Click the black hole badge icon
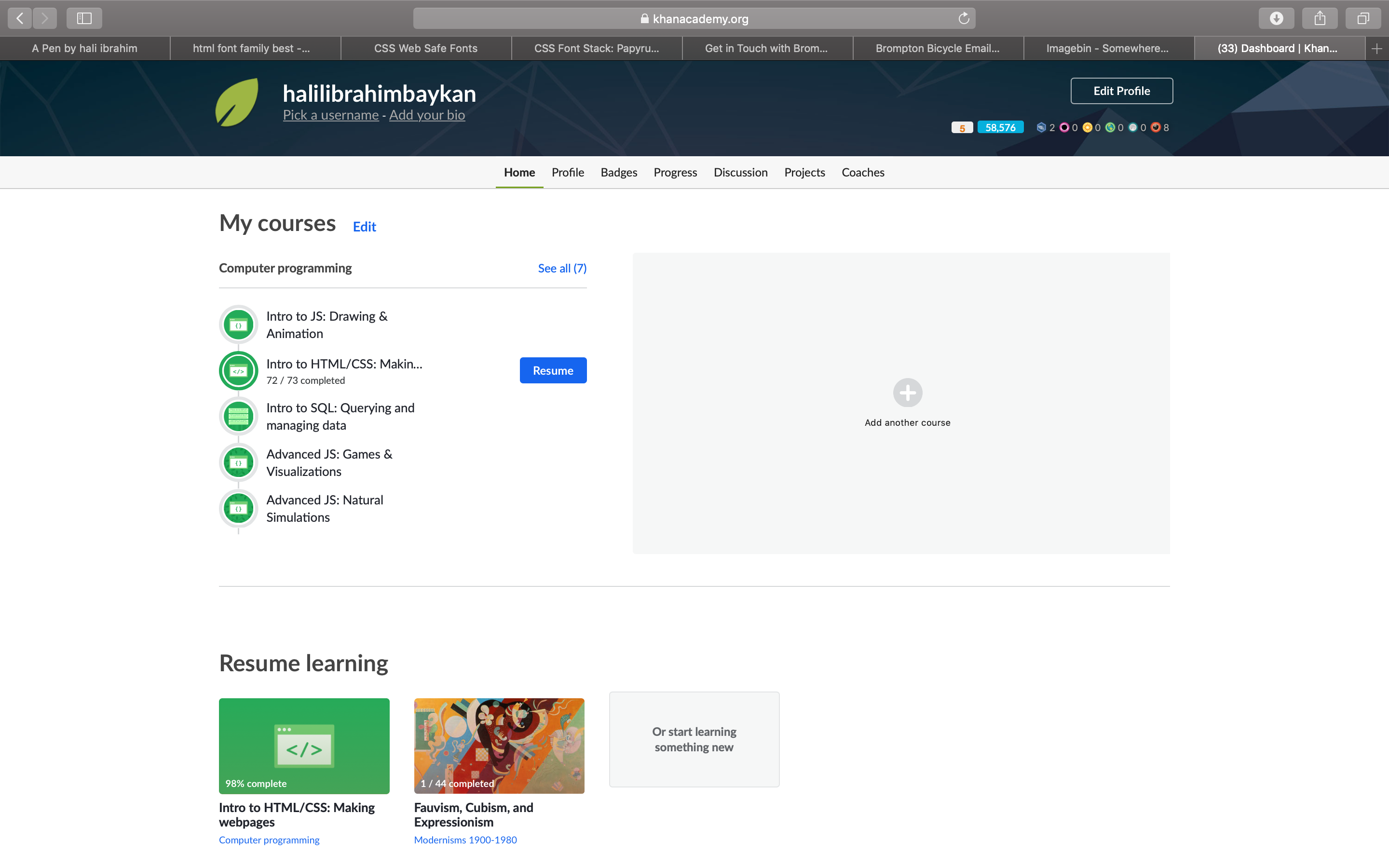The image size is (1389, 868). [x=1133, y=127]
